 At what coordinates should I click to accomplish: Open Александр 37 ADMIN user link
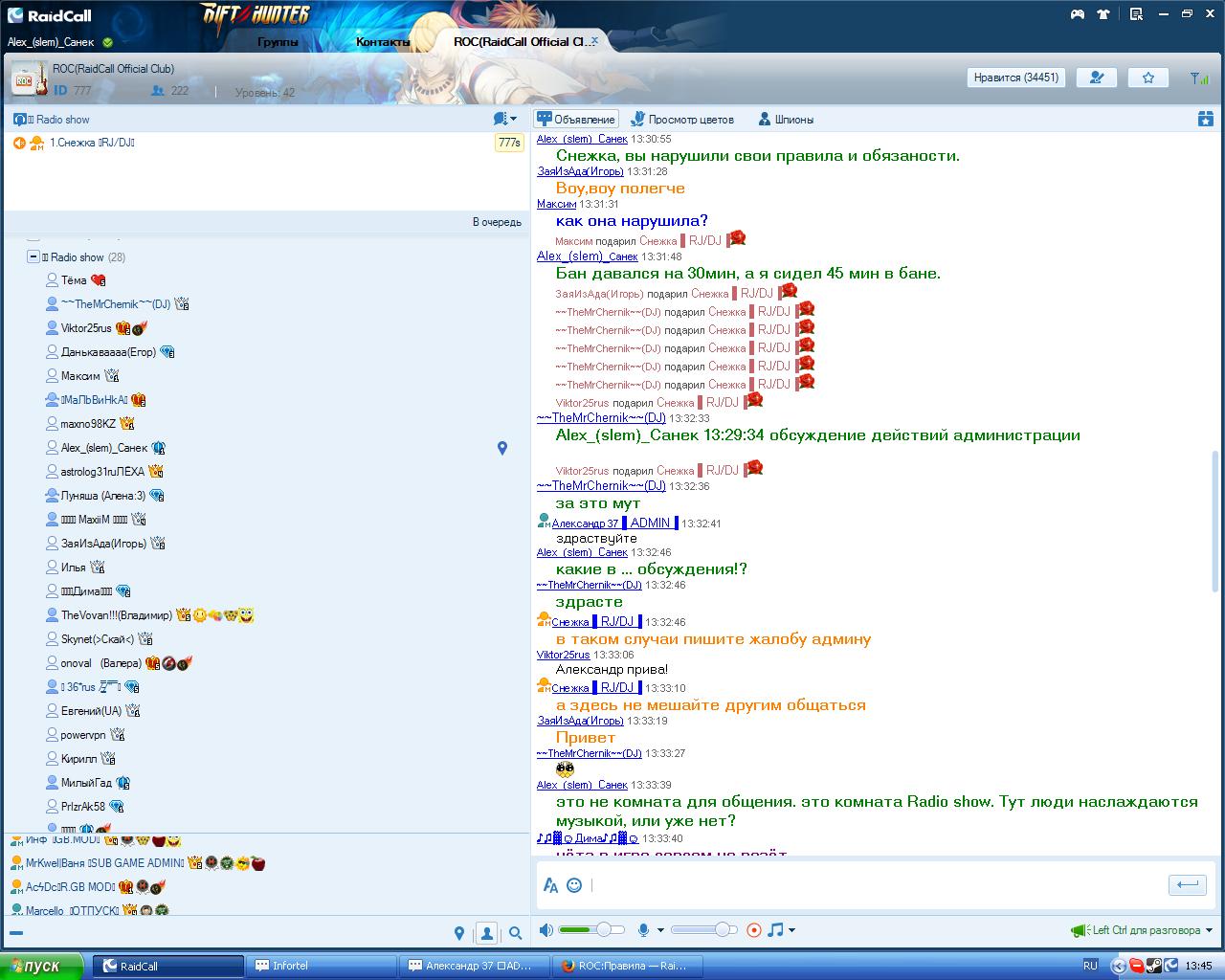pyautogui.click(x=614, y=523)
